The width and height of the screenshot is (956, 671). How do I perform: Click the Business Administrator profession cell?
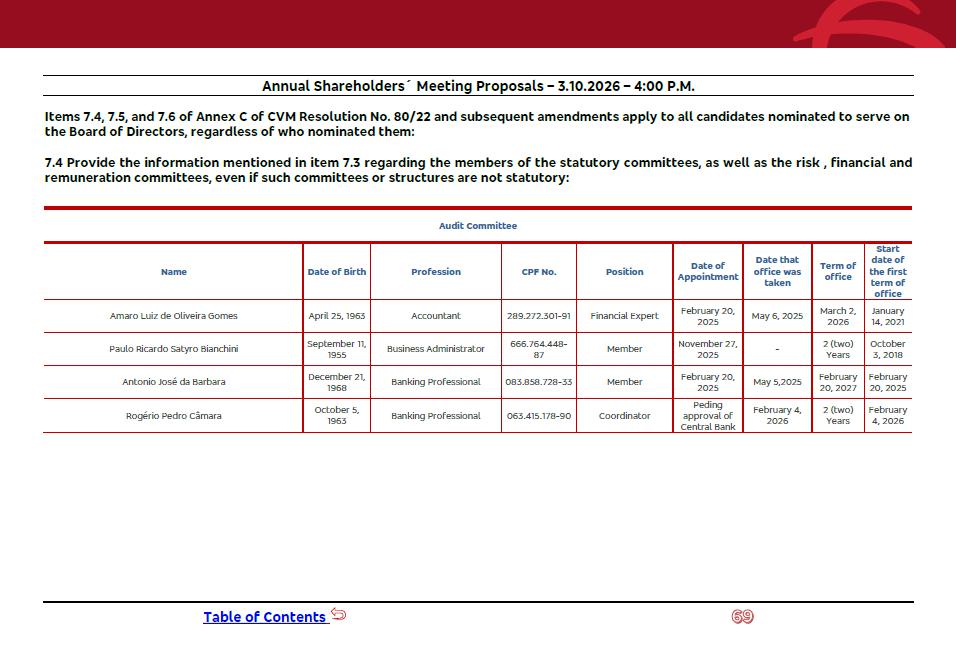(436, 349)
